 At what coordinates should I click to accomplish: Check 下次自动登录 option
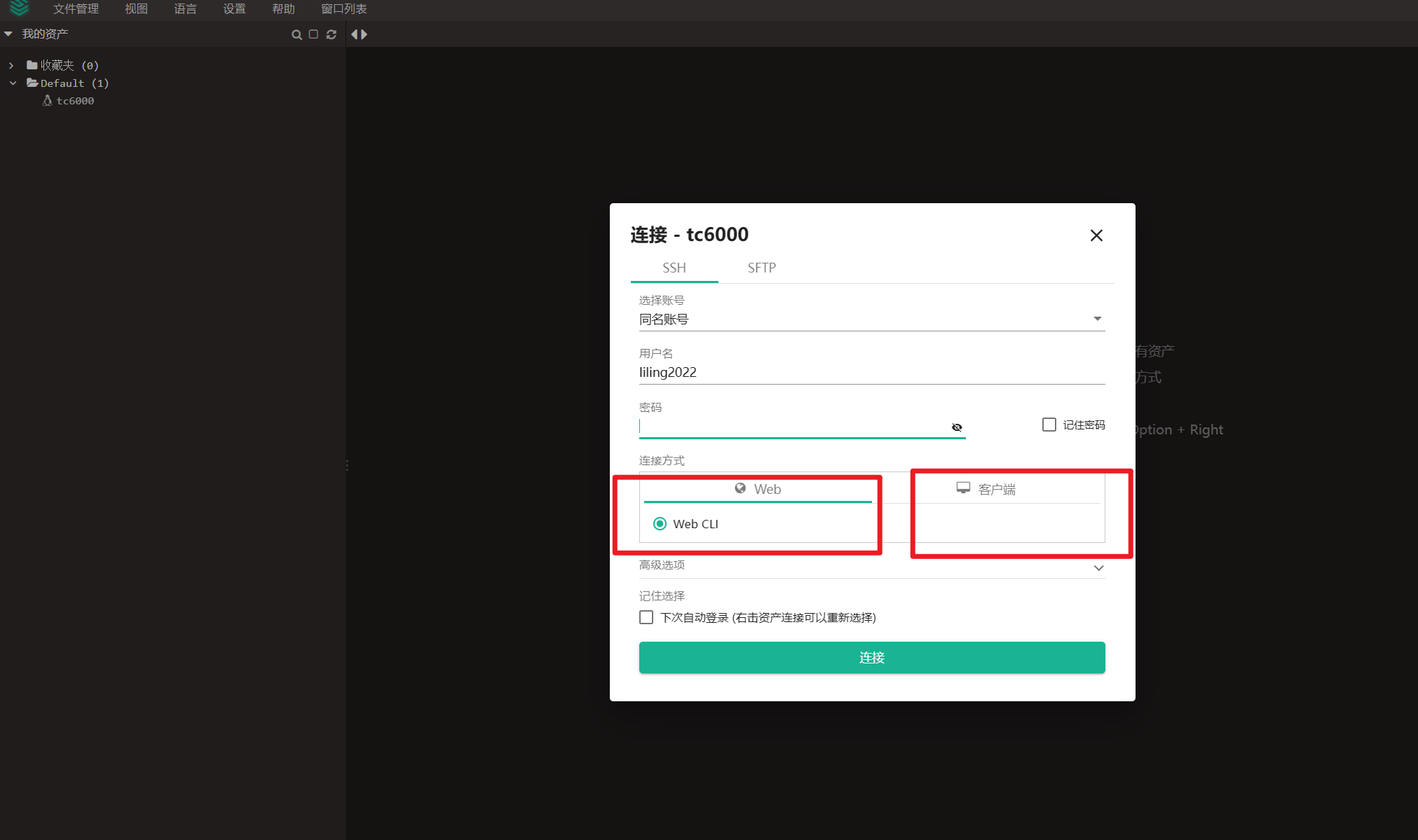[x=646, y=617]
